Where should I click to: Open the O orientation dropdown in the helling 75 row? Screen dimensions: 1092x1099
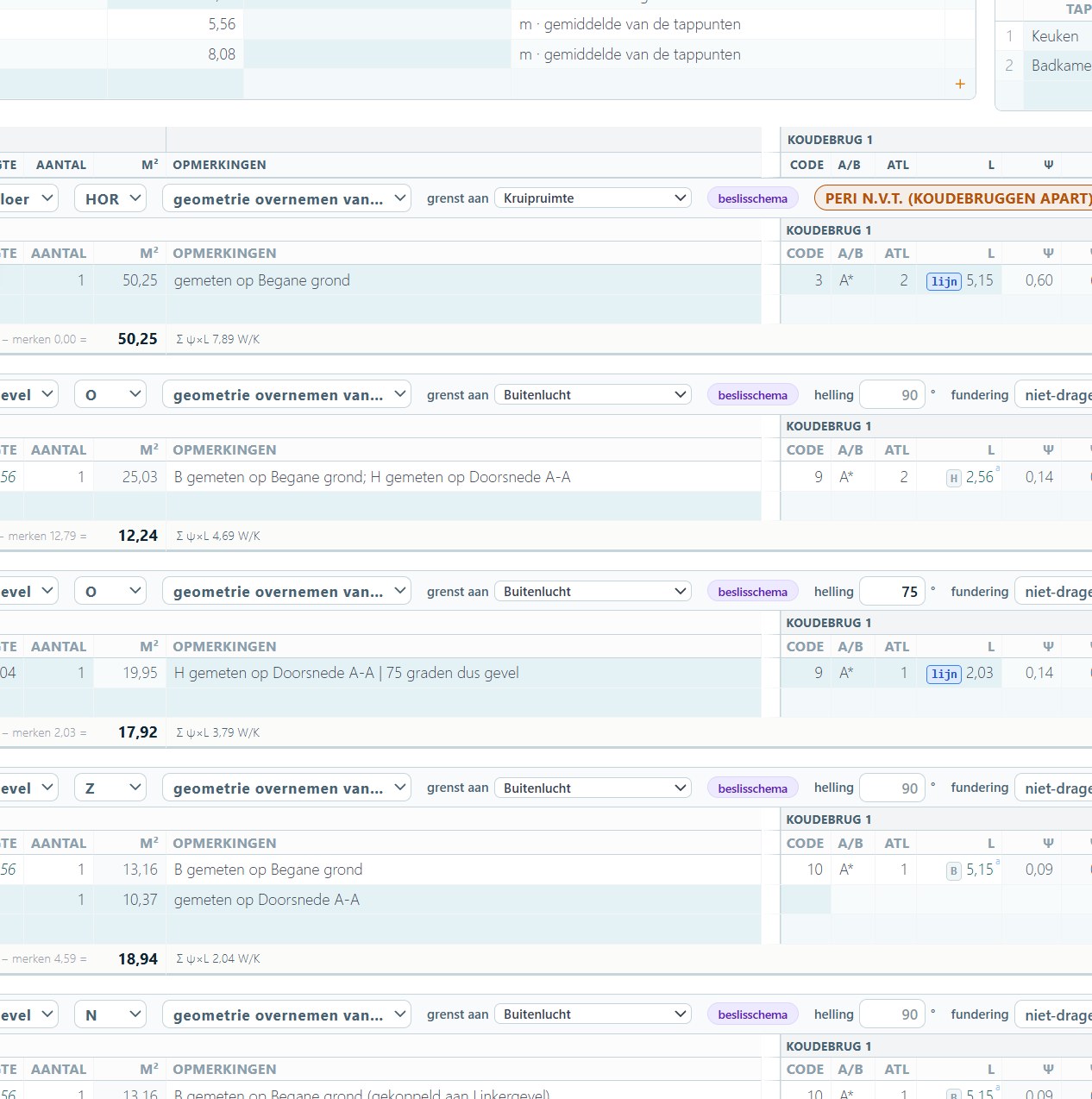click(x=110, y=591)
